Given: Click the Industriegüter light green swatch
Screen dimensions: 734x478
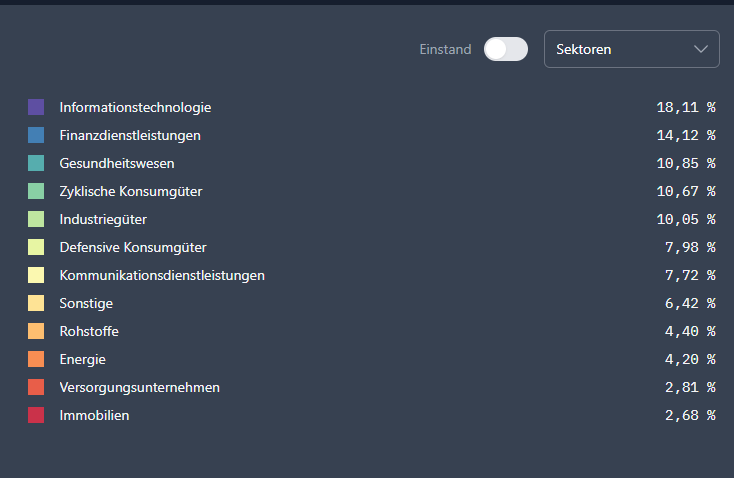Looking at the screenshot, I should pyautogui.click(x=36, y=219).
